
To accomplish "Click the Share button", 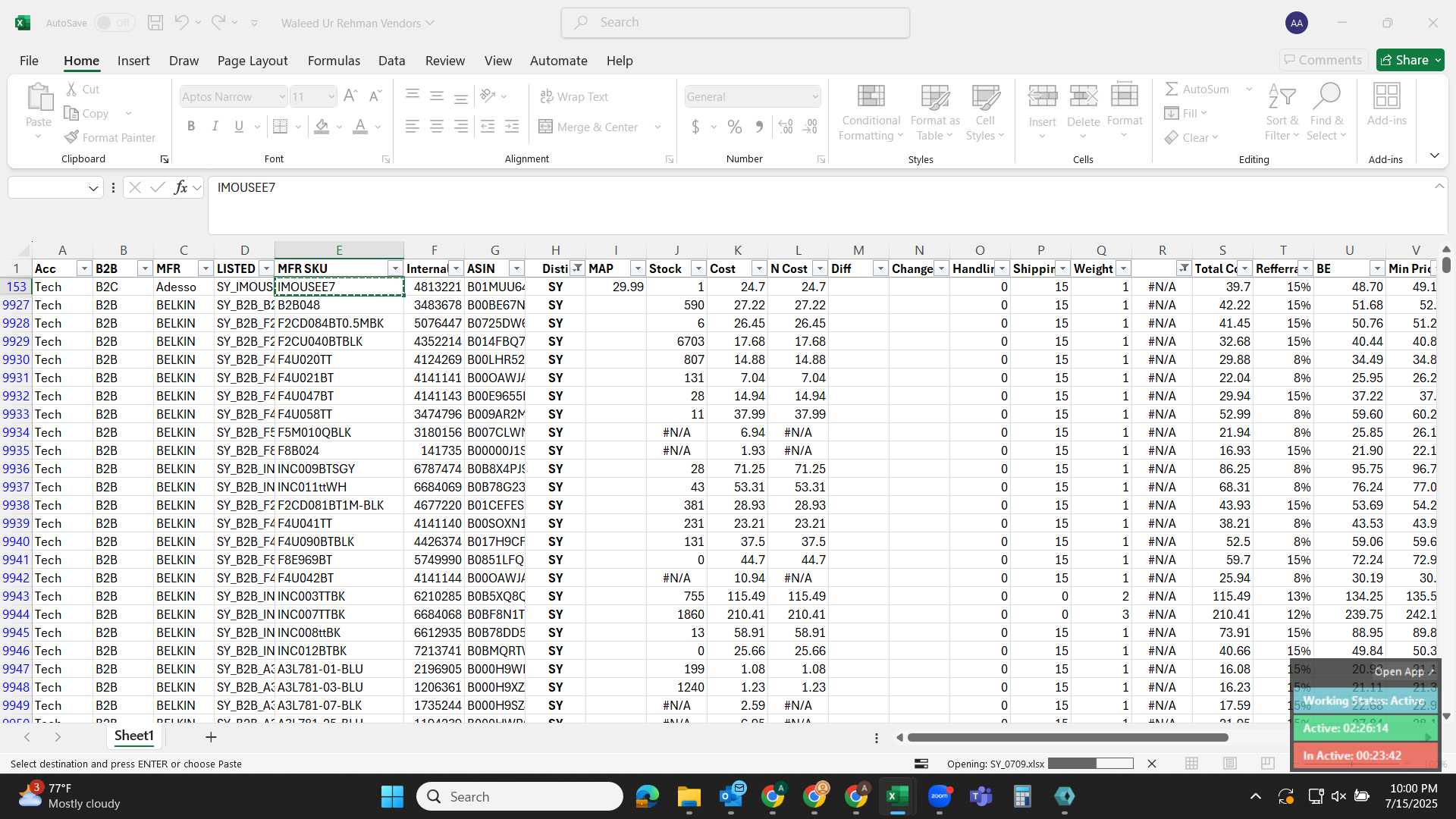I will [x=1410, y=60].
